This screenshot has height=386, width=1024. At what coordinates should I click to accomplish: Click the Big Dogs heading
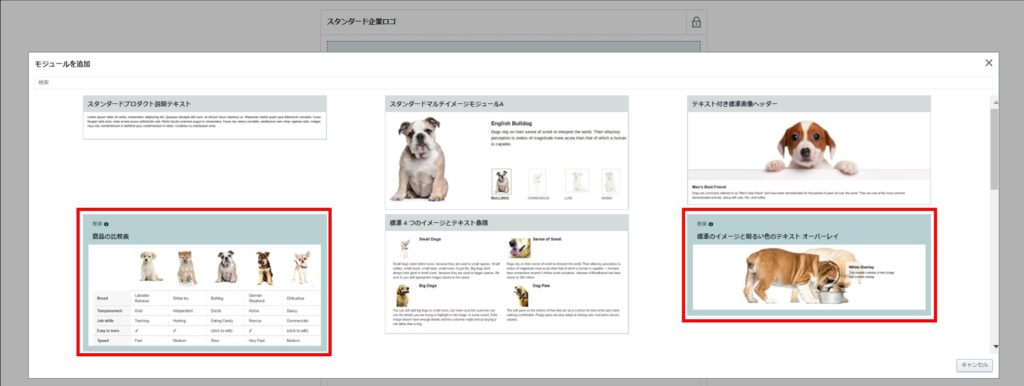click(x=427, y=286)
